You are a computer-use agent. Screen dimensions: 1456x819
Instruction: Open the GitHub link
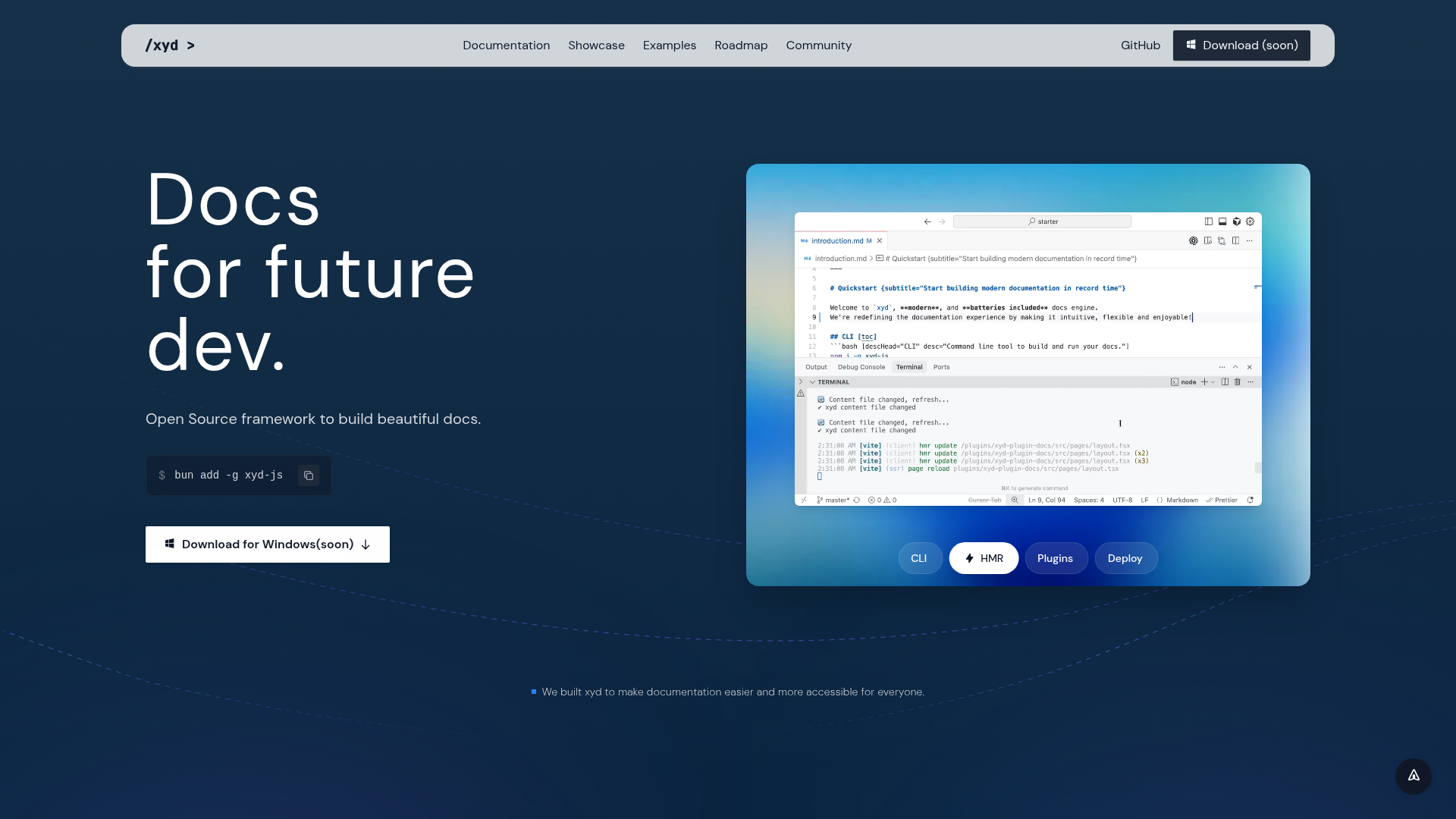pyautogui.click(x=1140, y=45)
